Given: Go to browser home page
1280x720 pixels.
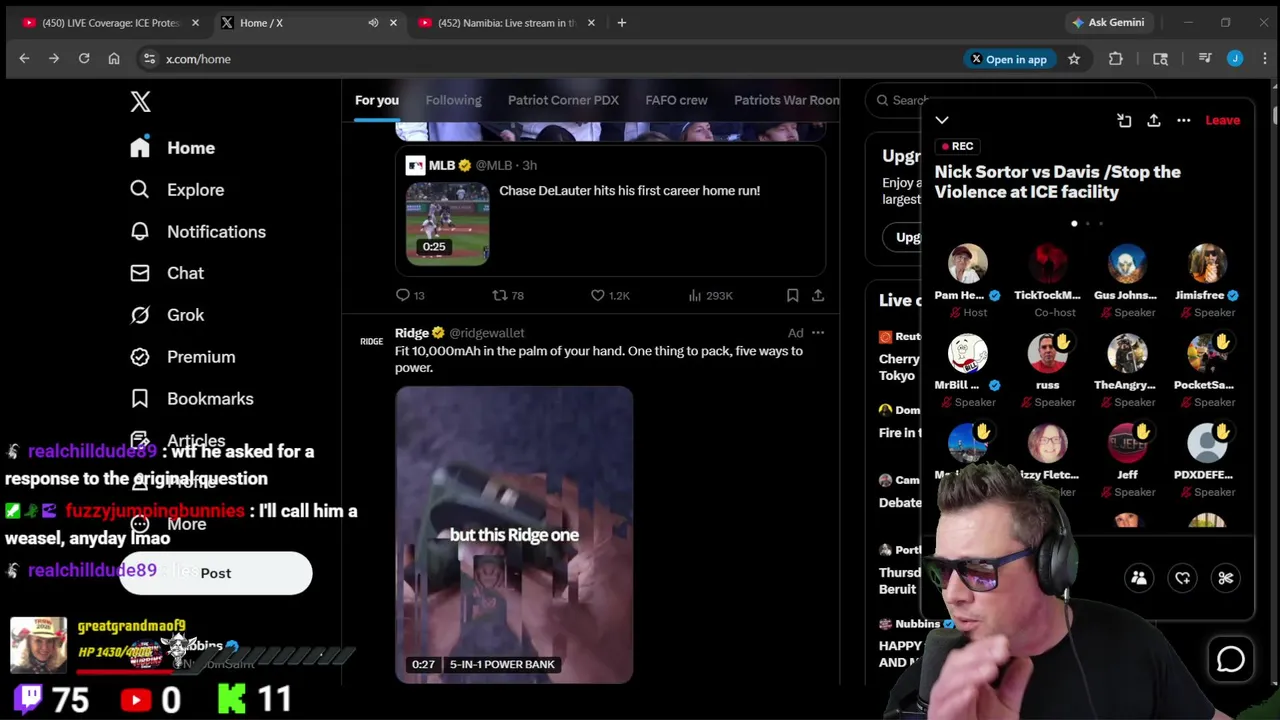Looking at the screenshot, I should 114,59.
